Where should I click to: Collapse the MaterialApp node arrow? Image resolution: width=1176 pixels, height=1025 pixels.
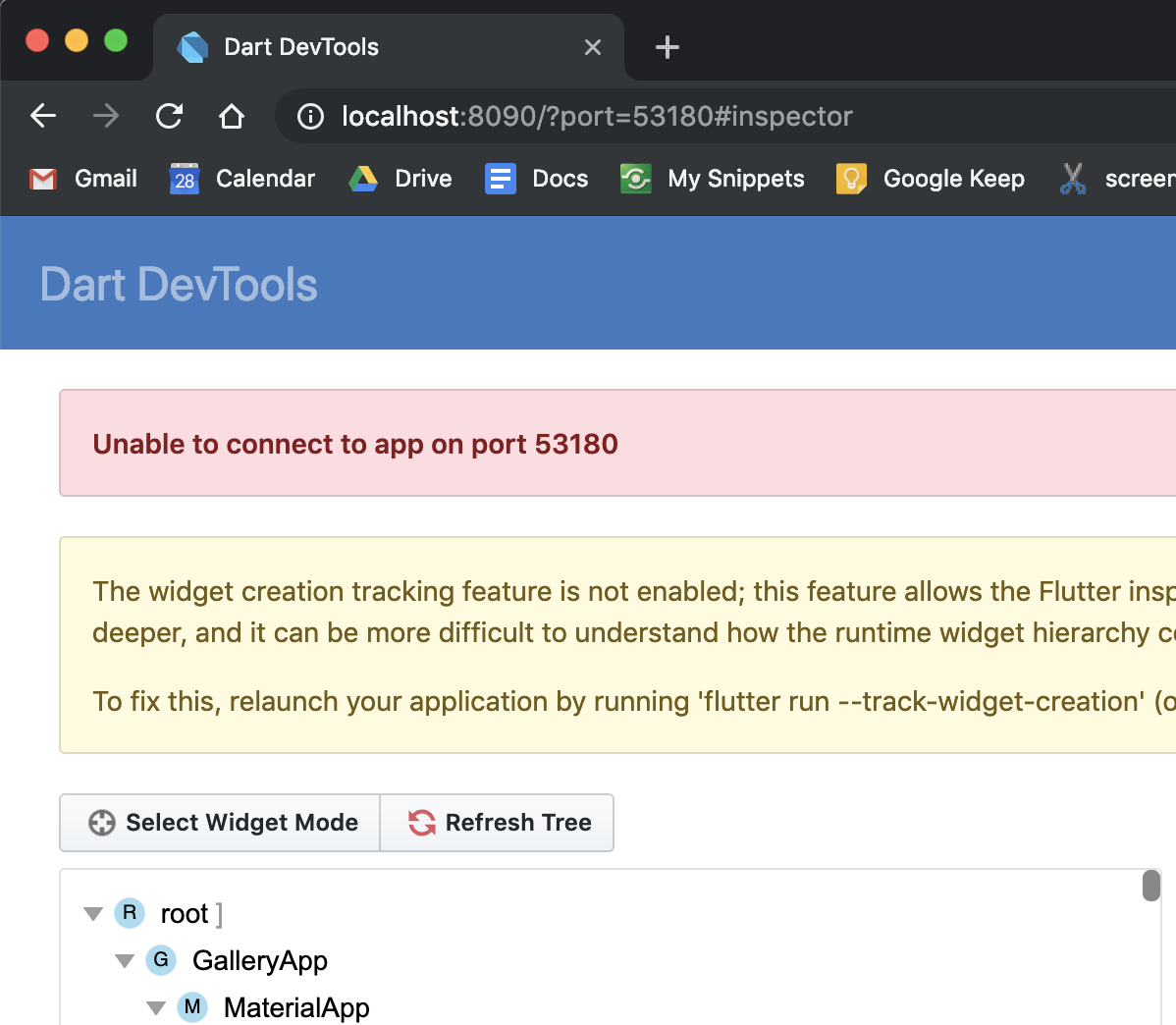(x=156, y=1007)
